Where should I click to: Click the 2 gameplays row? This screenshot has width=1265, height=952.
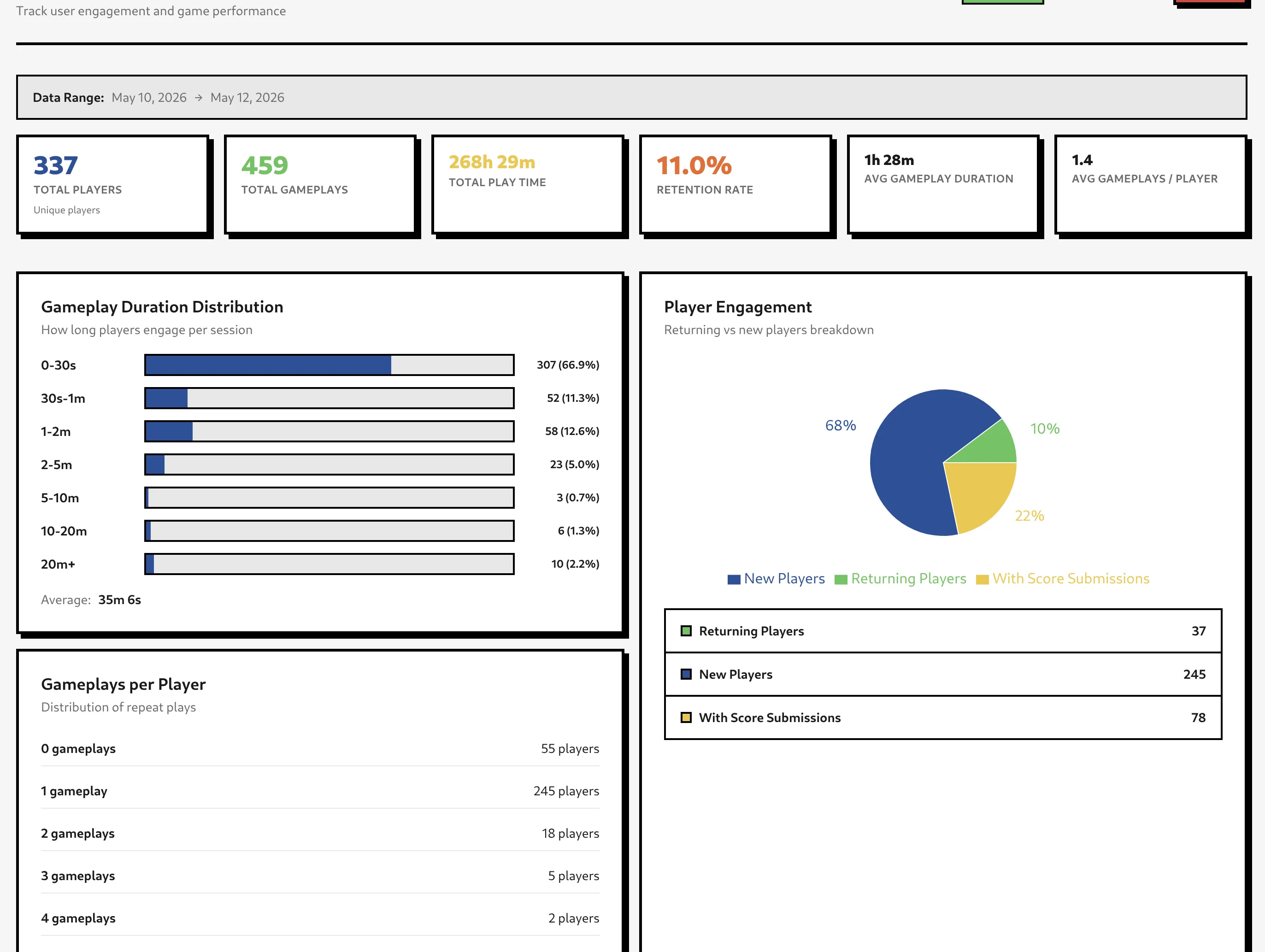(x=320, y=833)
